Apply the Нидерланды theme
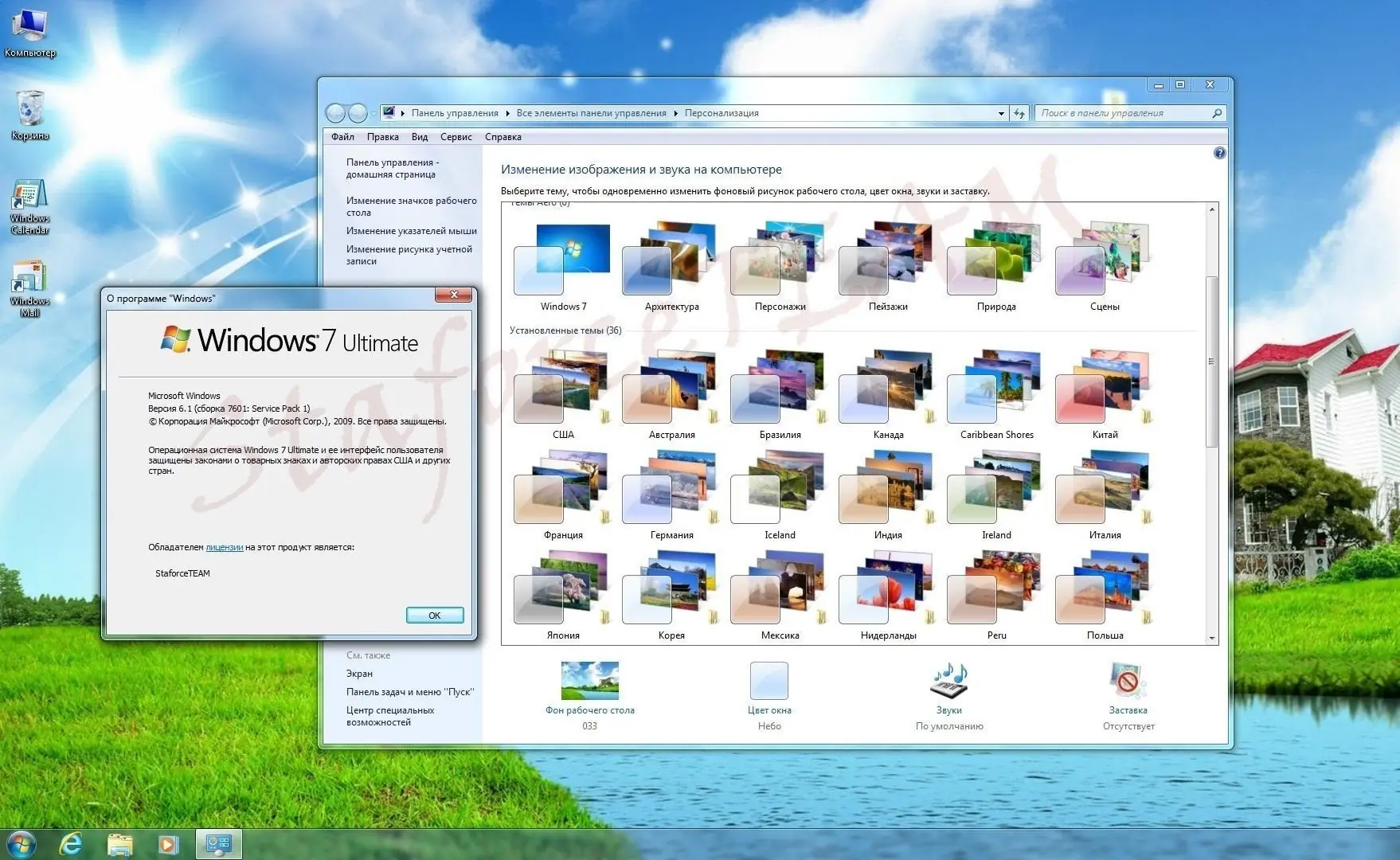This screenshot has width=1400, height=860. click(888, 596)
